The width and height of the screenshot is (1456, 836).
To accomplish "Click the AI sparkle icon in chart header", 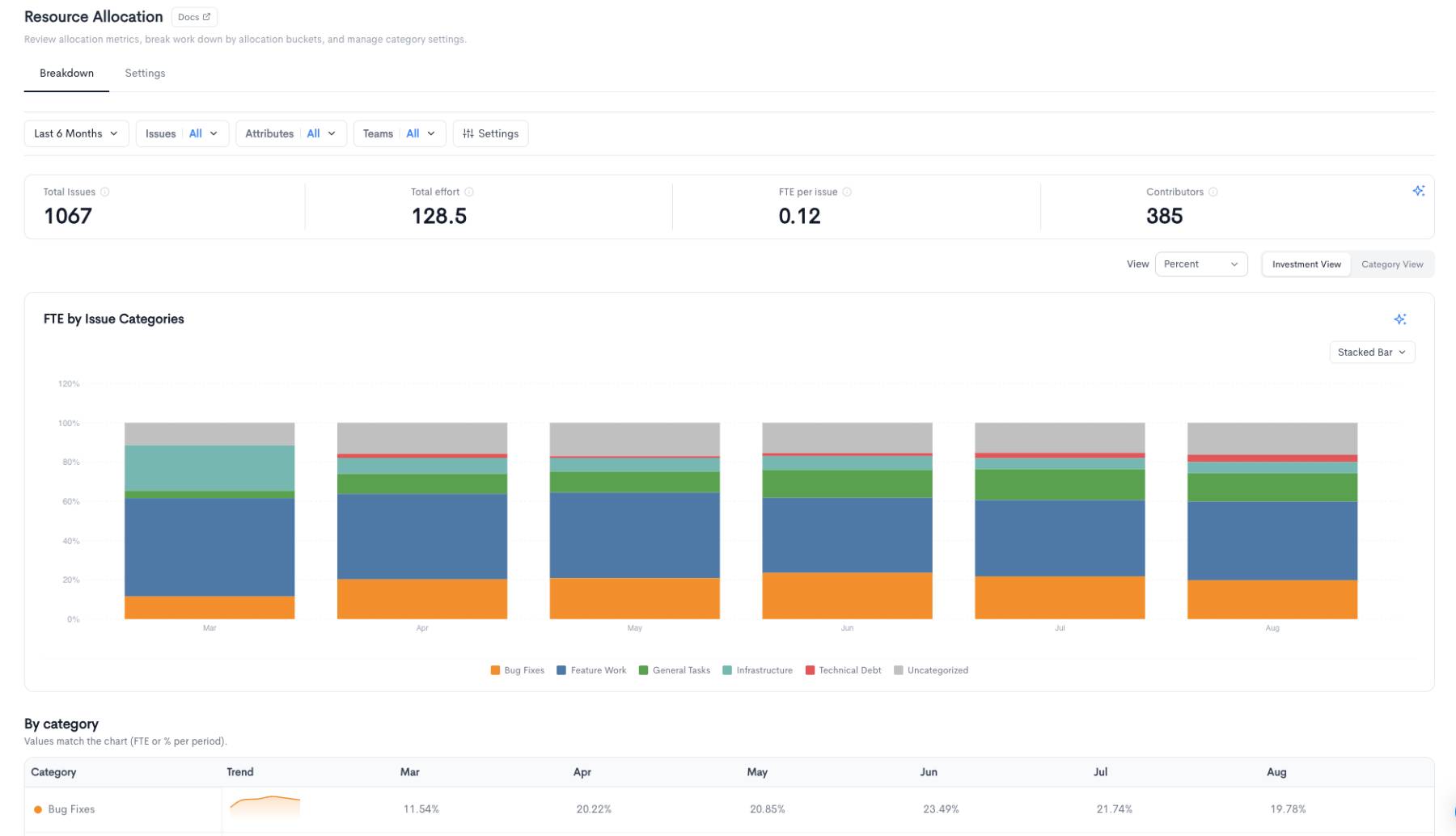I will (1400, 319).
